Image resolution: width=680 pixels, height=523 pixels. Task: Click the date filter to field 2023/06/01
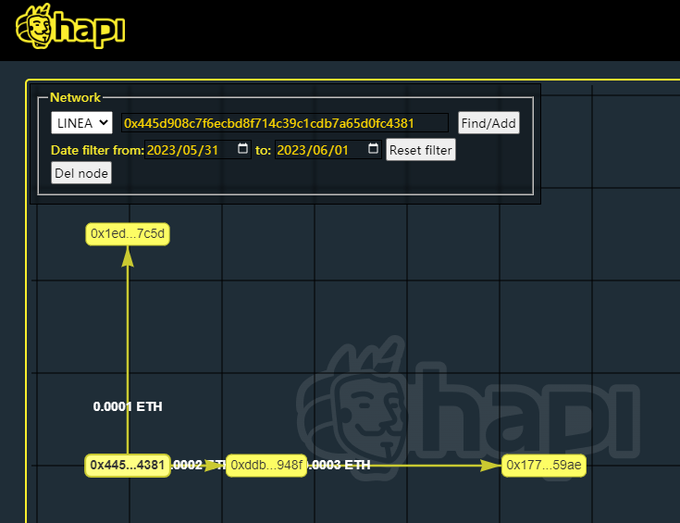[x=328, y=150]
